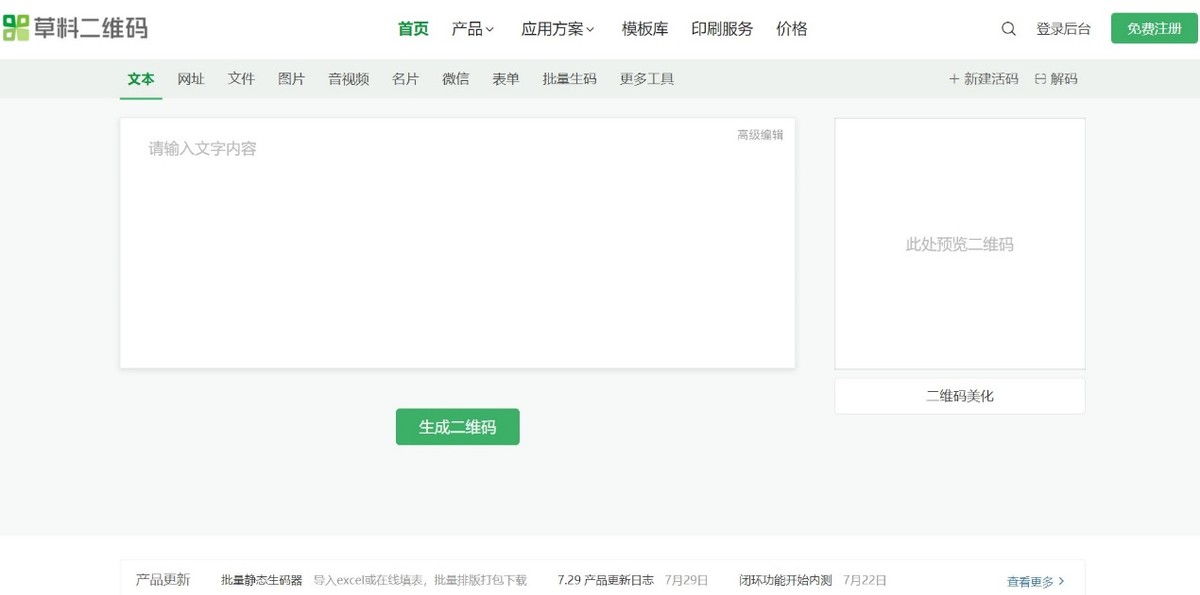The height and width of the screenshot is (595, 1200).
Task: Click the 查看更多 arrow chevron
Action: pos(1062,581)
